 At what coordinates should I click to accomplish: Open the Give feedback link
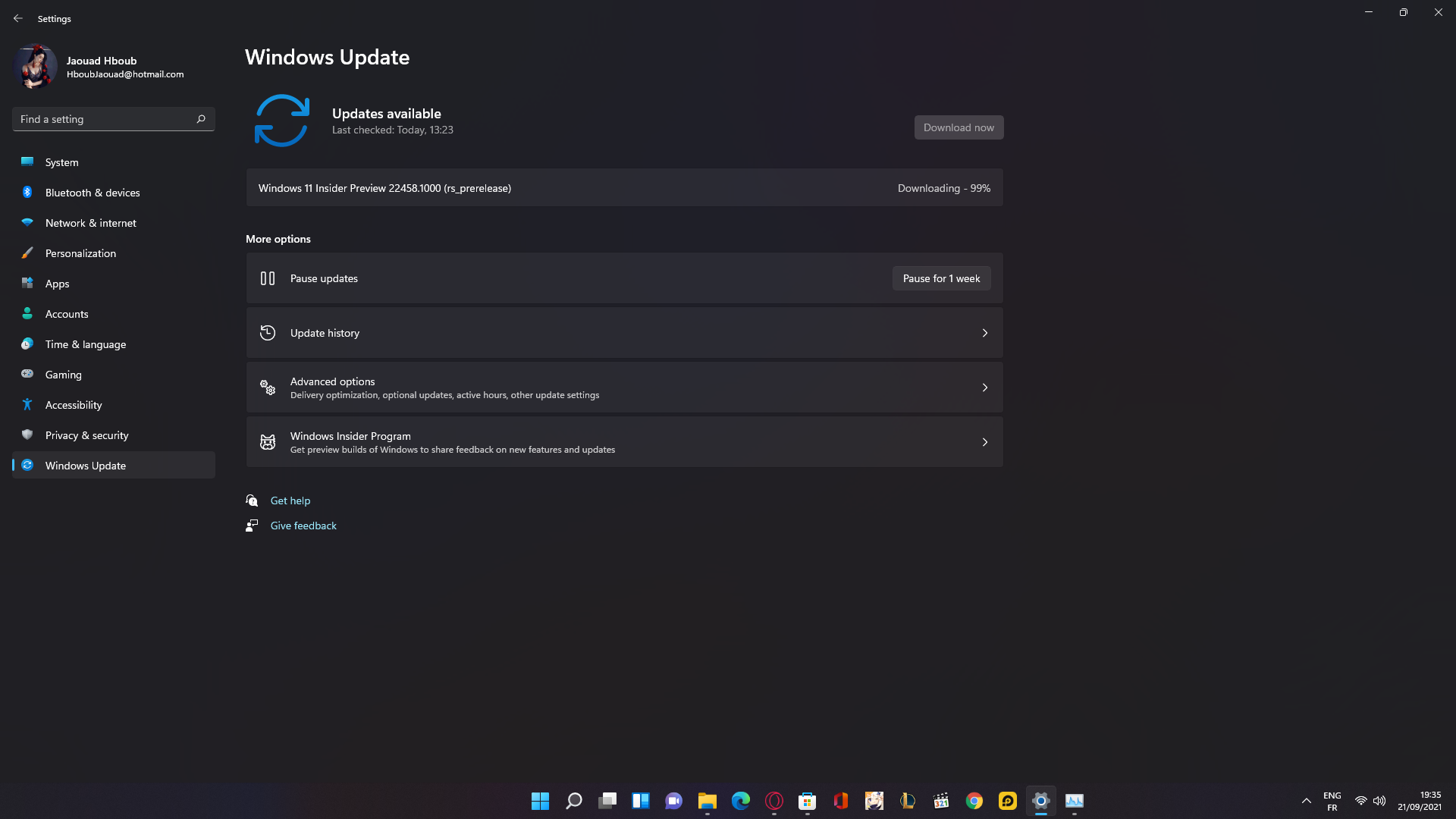click(303, 525)
